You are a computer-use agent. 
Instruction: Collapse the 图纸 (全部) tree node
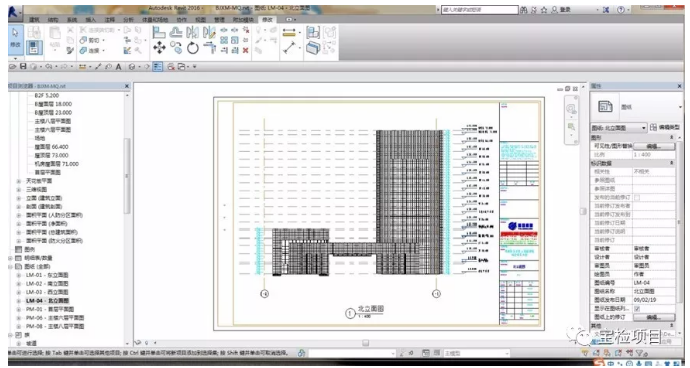coord(10,267)
